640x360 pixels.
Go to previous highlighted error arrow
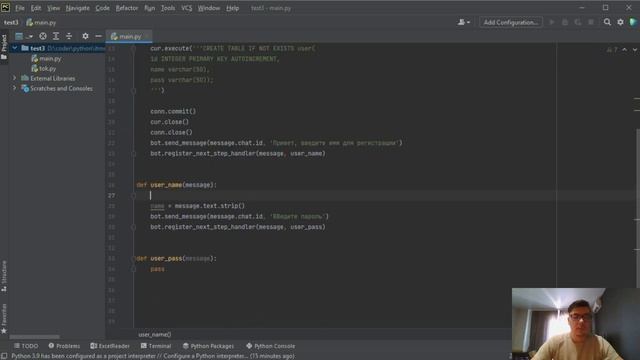624,50
